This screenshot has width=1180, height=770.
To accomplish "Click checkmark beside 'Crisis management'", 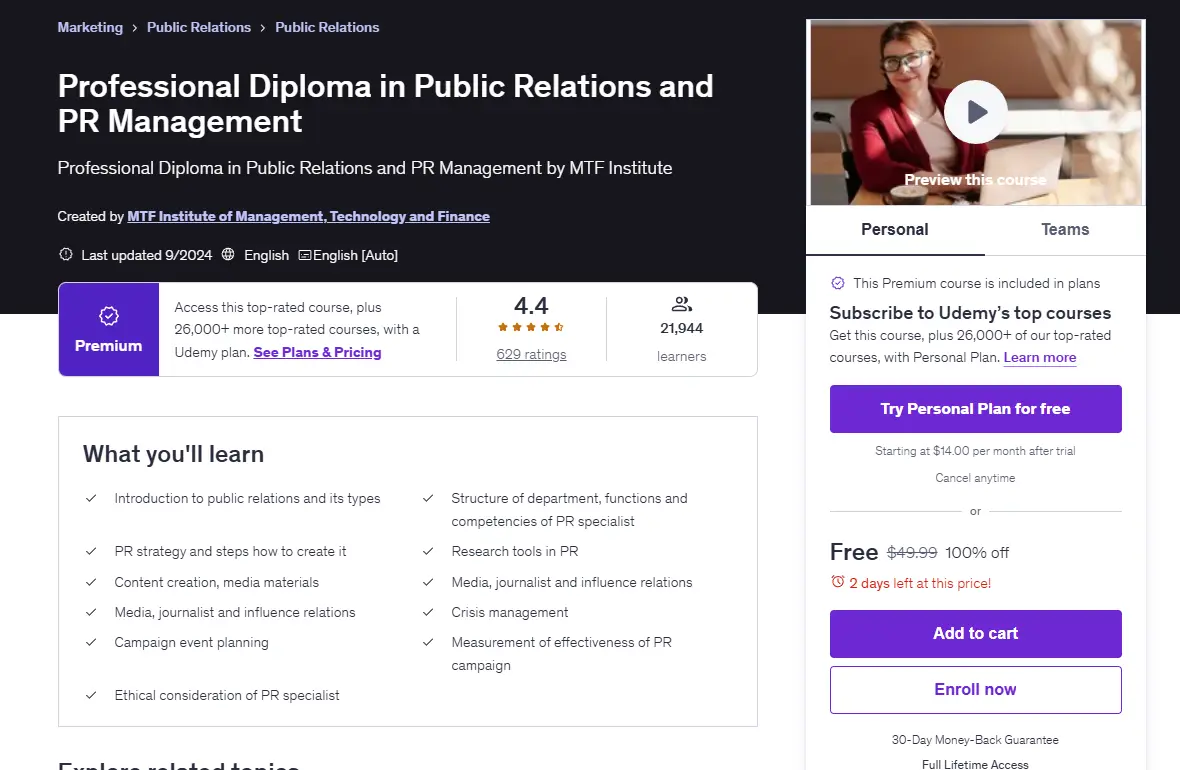I will click(x=428, y=612).
